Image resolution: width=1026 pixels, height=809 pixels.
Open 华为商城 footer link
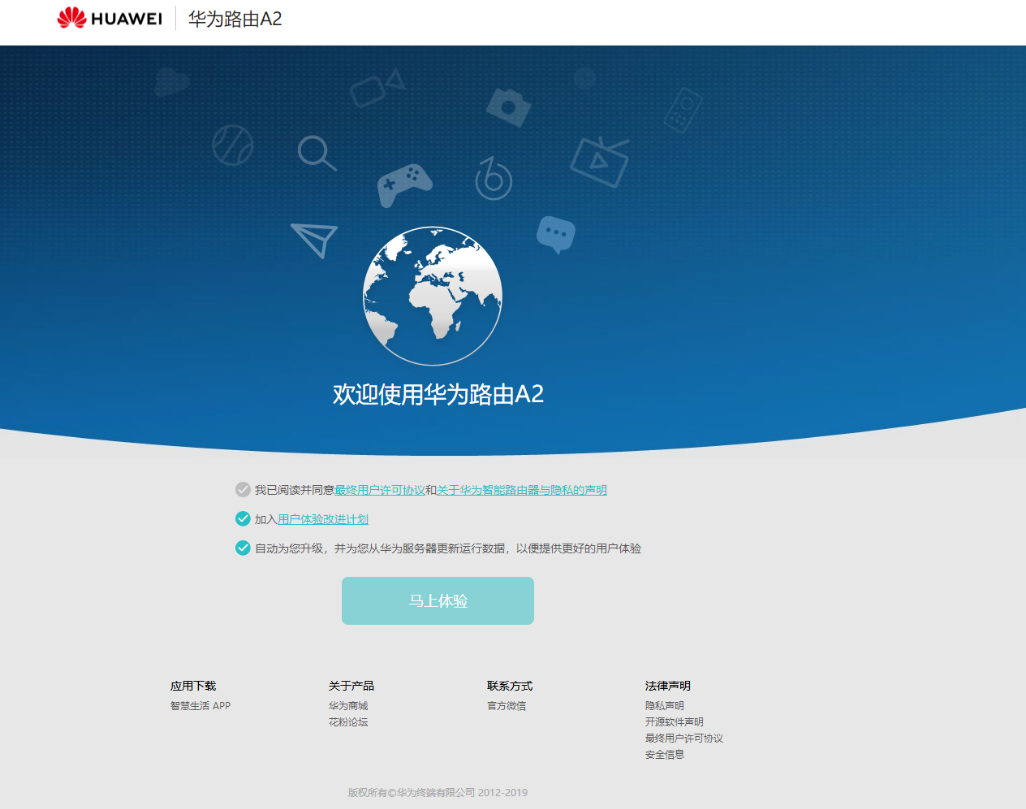coord(348,706)
